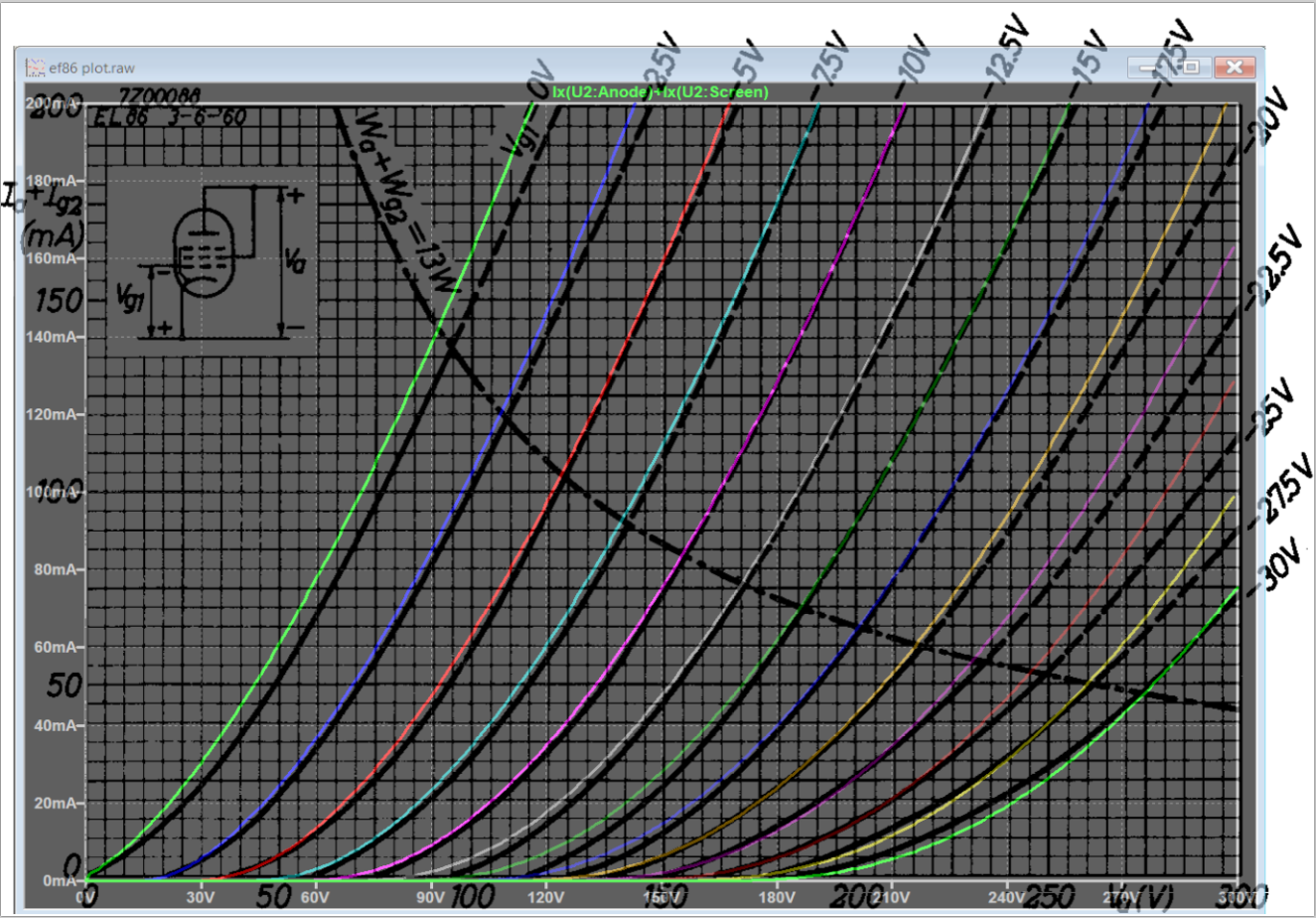Click the 180V horizontal axis label
This screenshot has height=918, width=1316.
(777, 897)
